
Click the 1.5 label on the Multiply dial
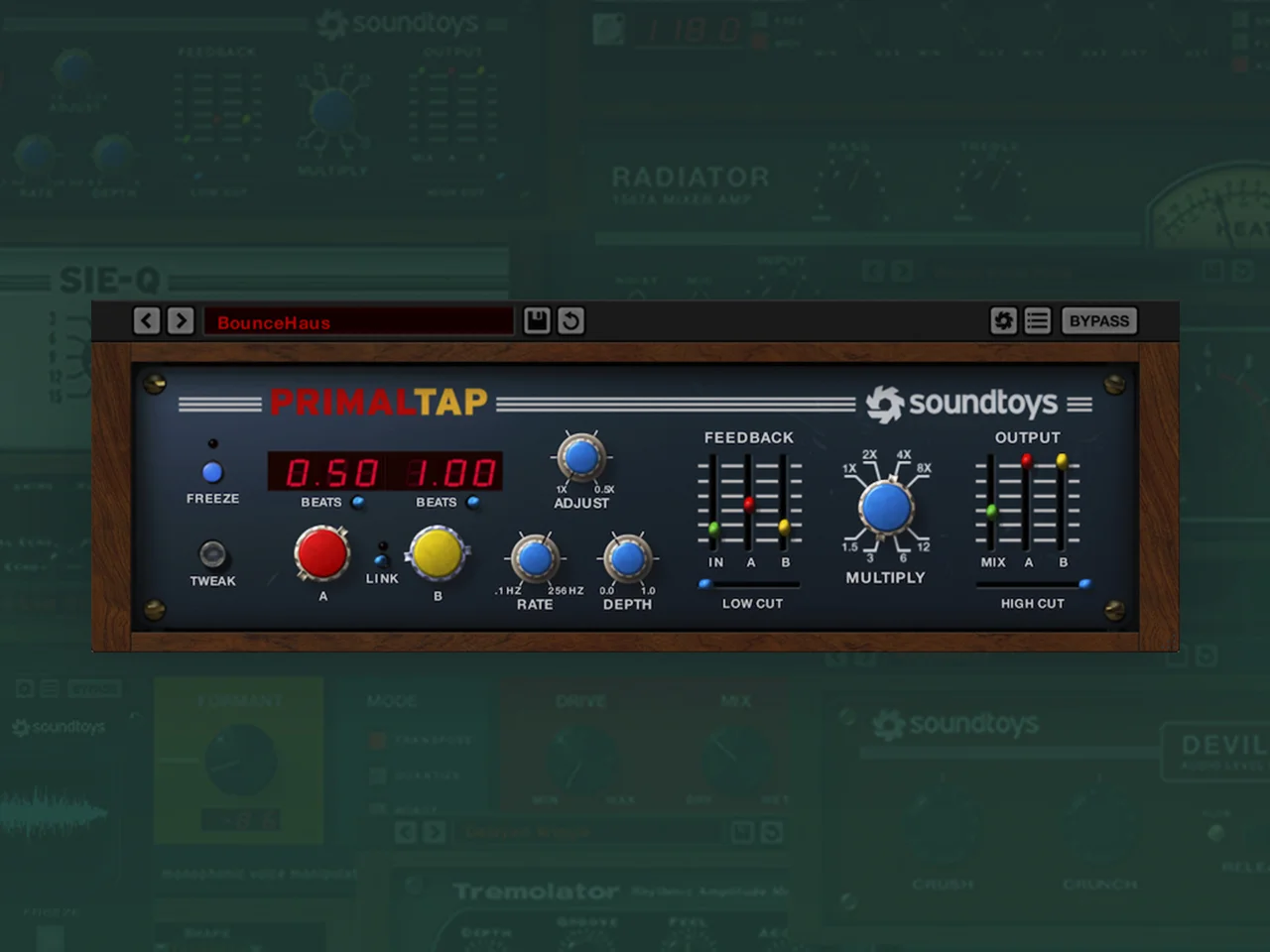850,546
